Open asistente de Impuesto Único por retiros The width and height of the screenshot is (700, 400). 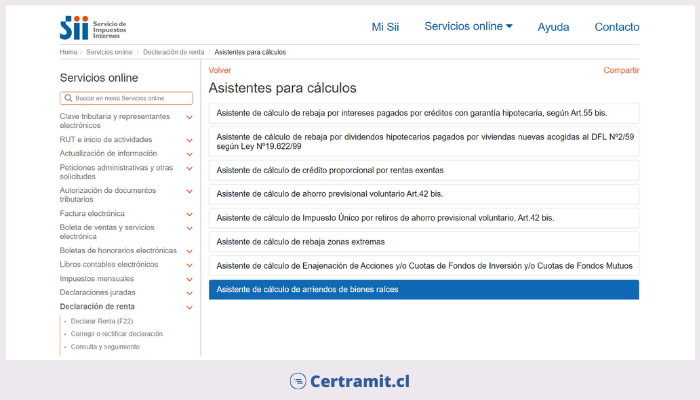pyautogui.click(x=424, y=218)
